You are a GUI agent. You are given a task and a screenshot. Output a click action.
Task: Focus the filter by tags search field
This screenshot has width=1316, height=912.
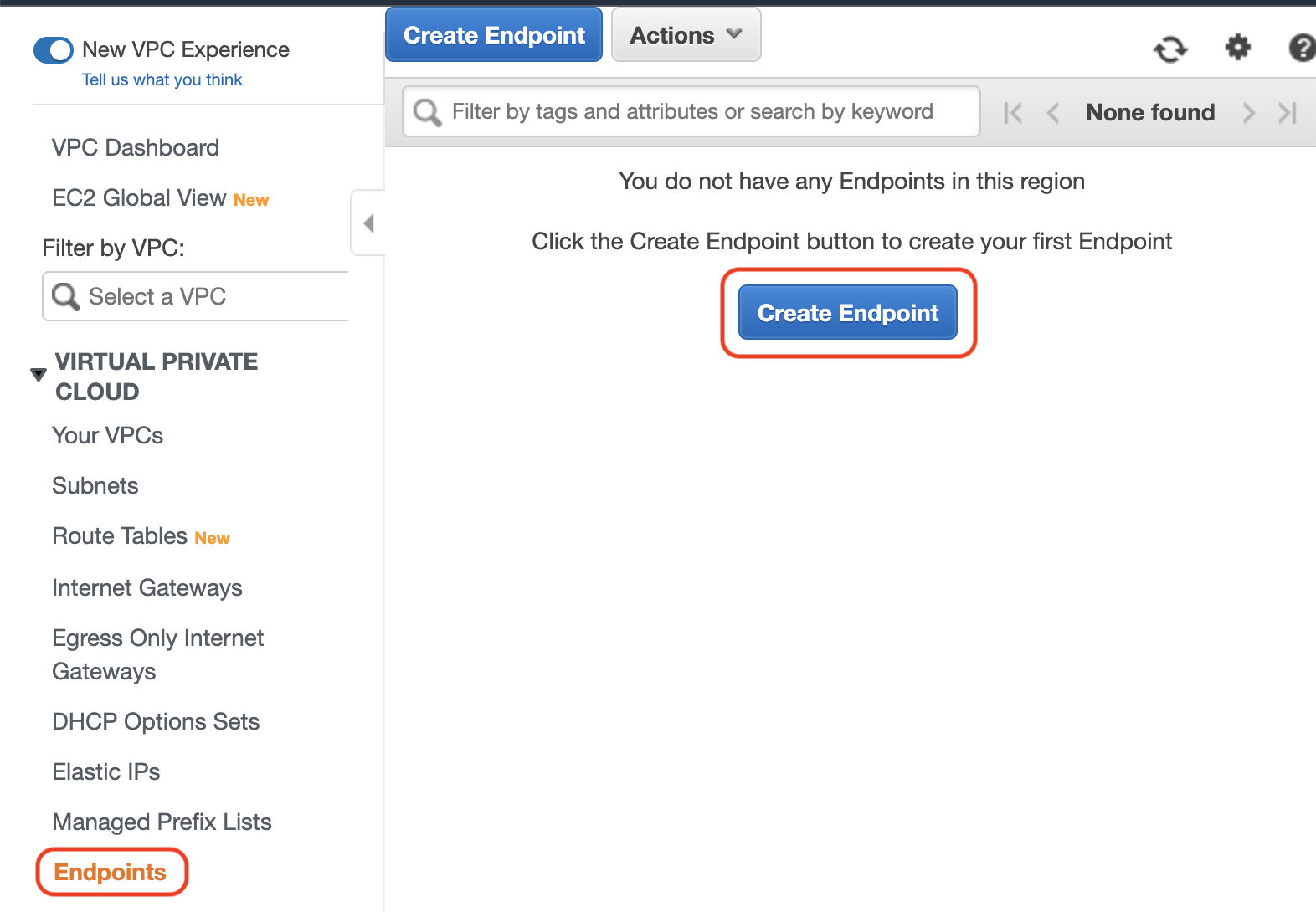691,112
